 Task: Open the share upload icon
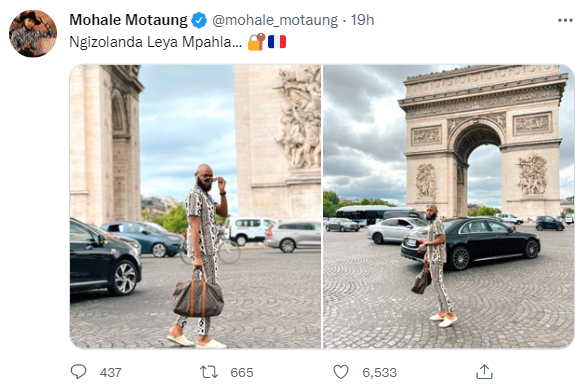[484, 371]
